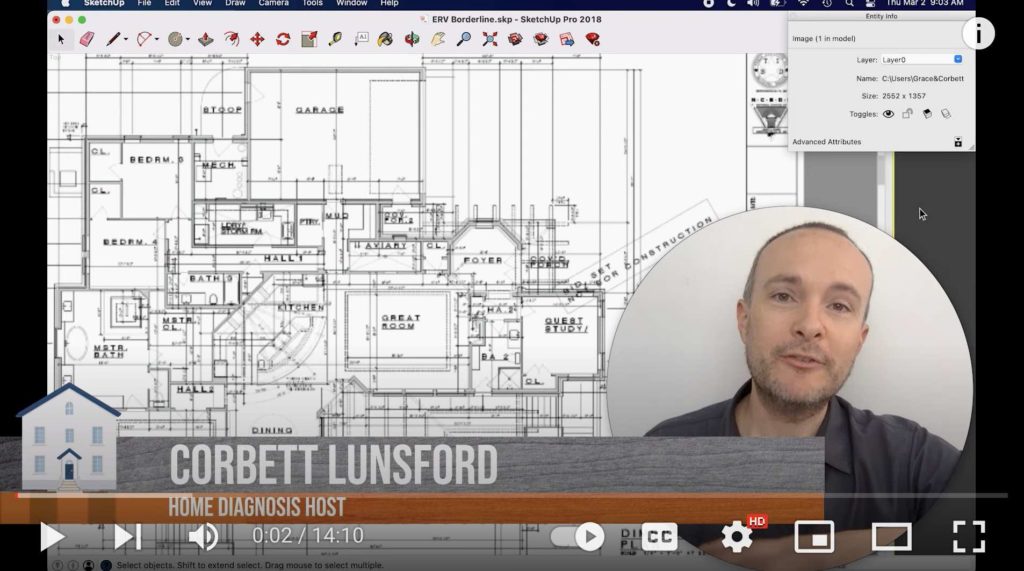
Task: Open the View menu
Action: pos(202,3)
